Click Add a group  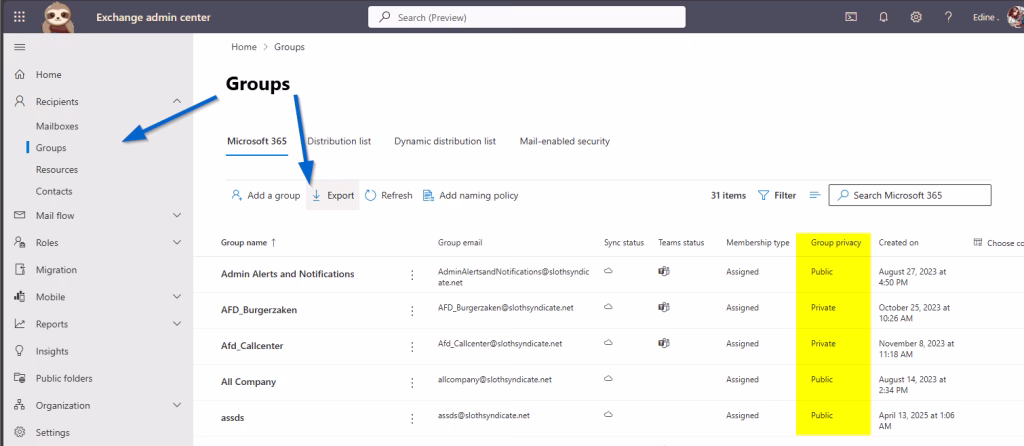click(x=265, y=195)
